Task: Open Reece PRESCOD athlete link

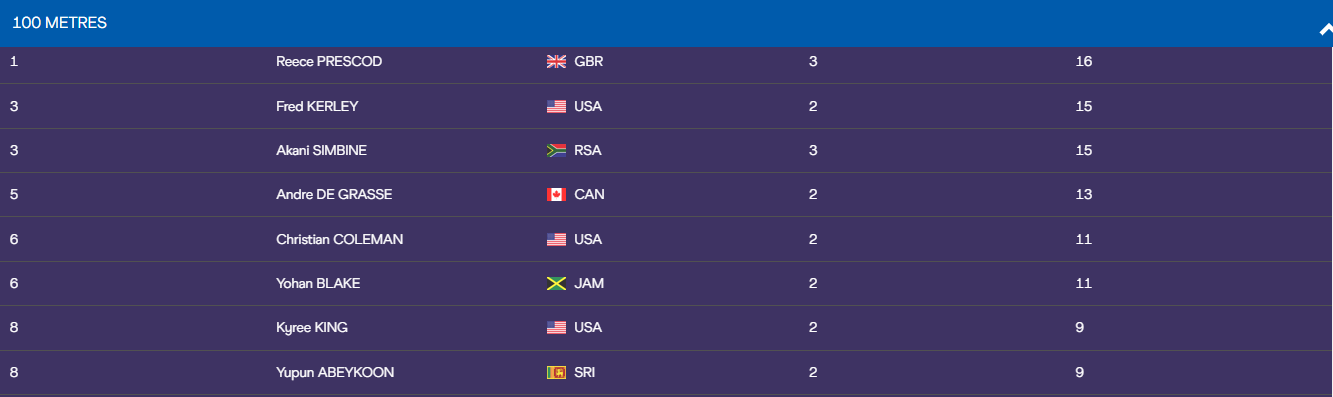Action: click(329, 62)
